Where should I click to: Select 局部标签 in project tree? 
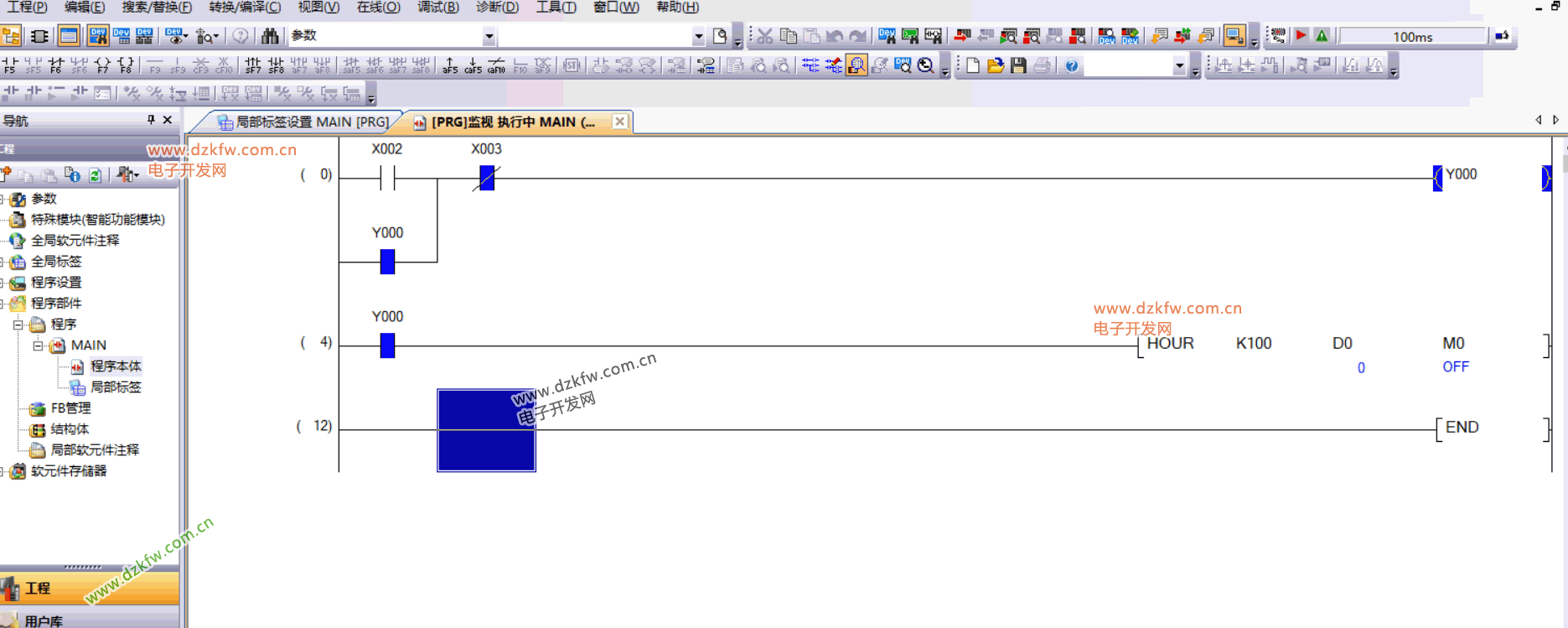click(x=115, y=387)
